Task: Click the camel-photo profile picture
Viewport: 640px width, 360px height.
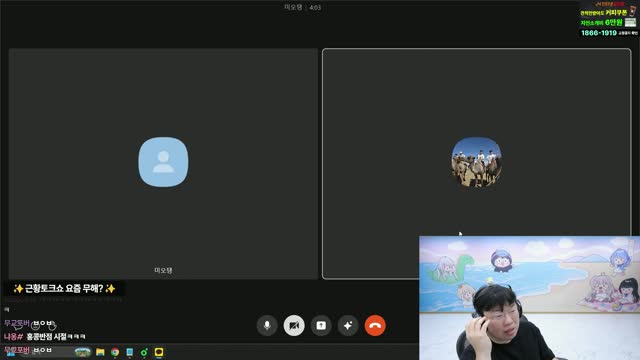Action: pyautogui.click(x=476, y=162)
